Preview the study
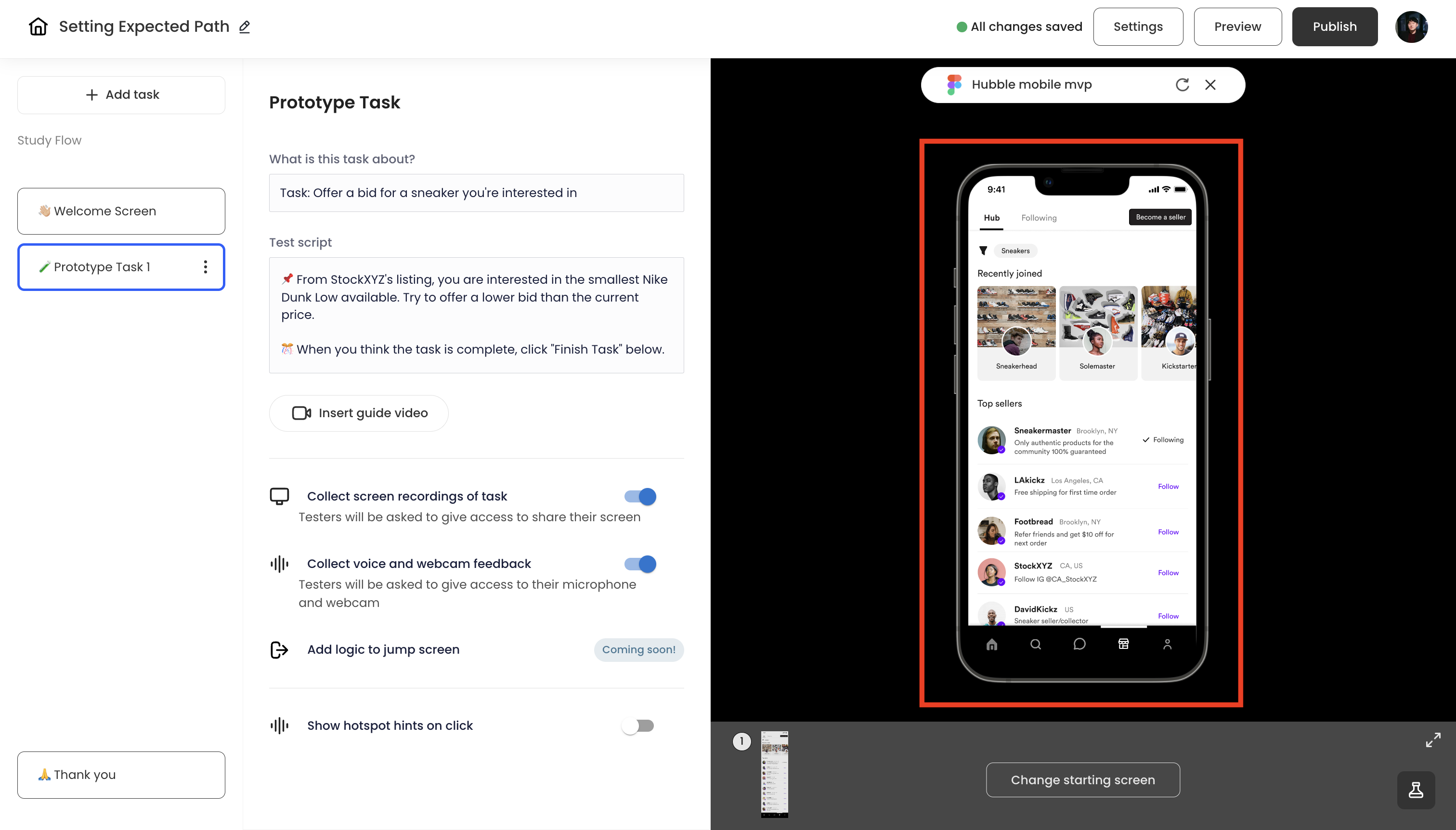1456x830 pixels. pos(1237,27)
